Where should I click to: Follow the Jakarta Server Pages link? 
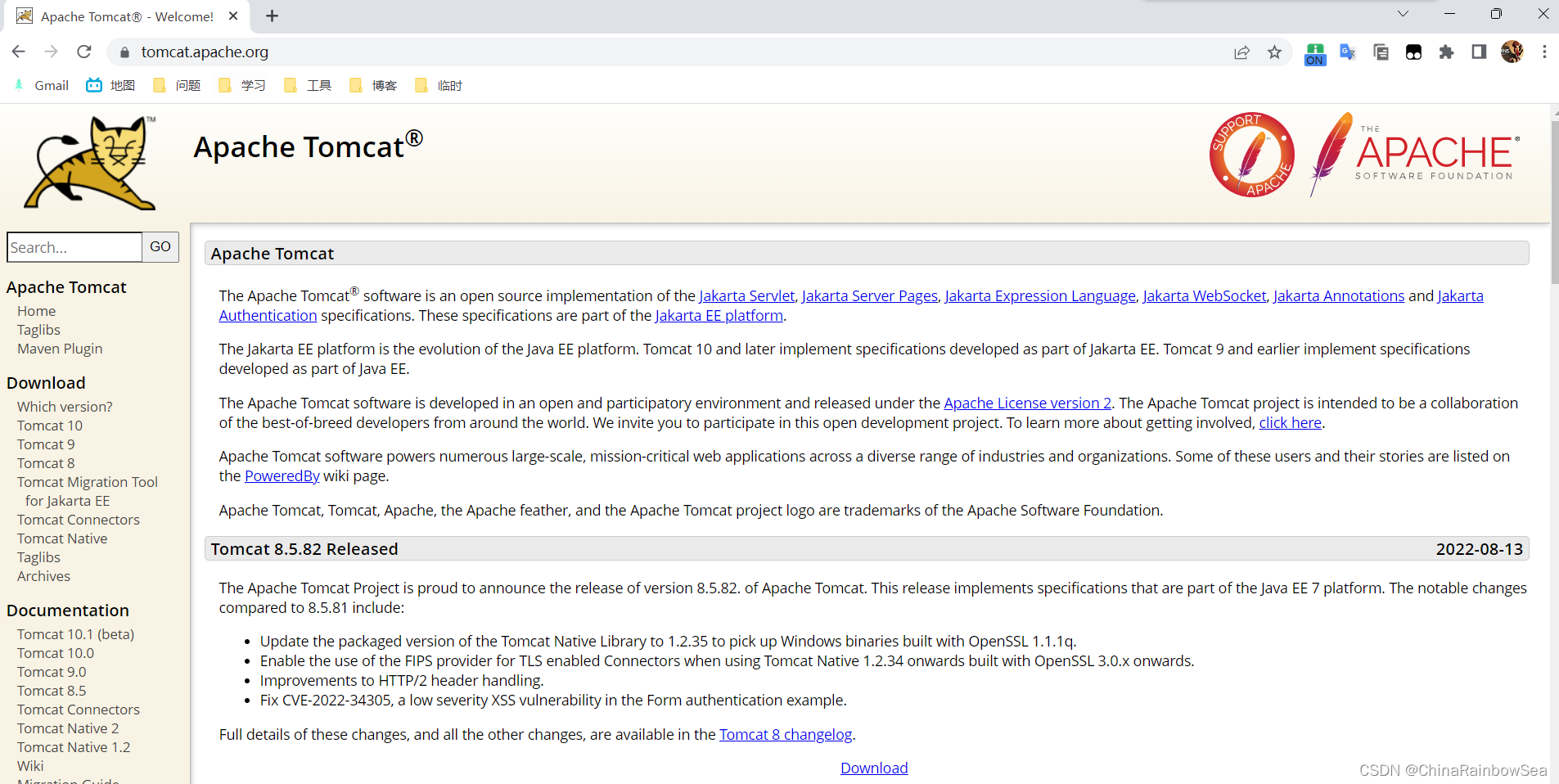[869, 296]
